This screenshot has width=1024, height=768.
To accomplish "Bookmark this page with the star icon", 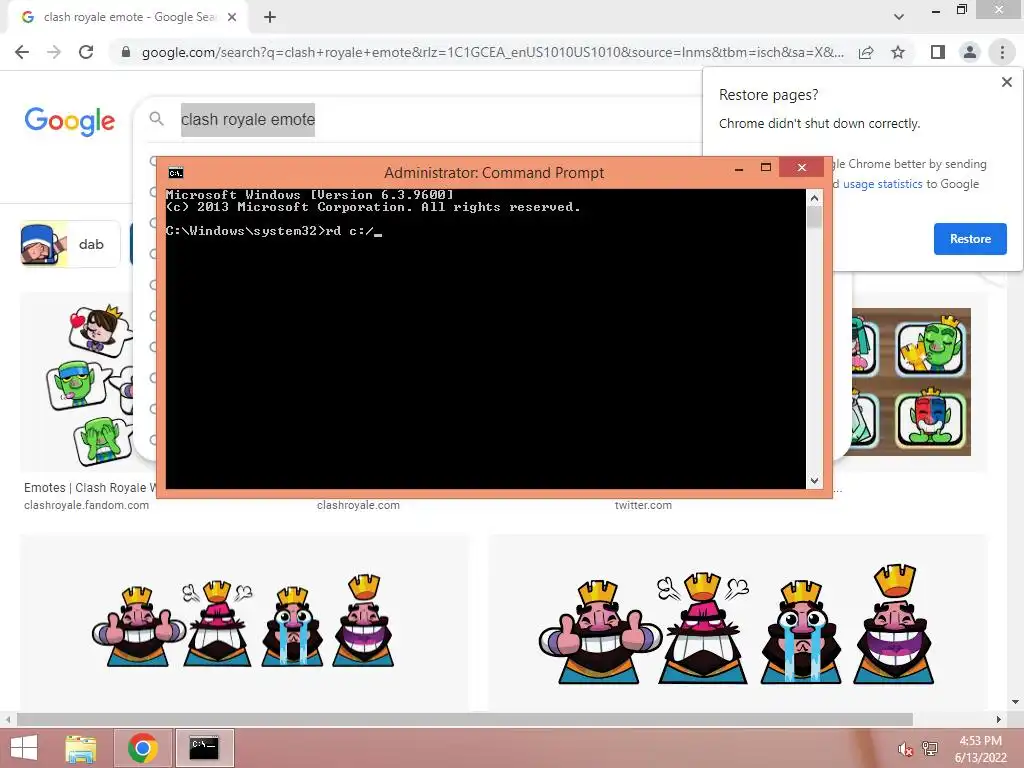I will click(898, 52).
